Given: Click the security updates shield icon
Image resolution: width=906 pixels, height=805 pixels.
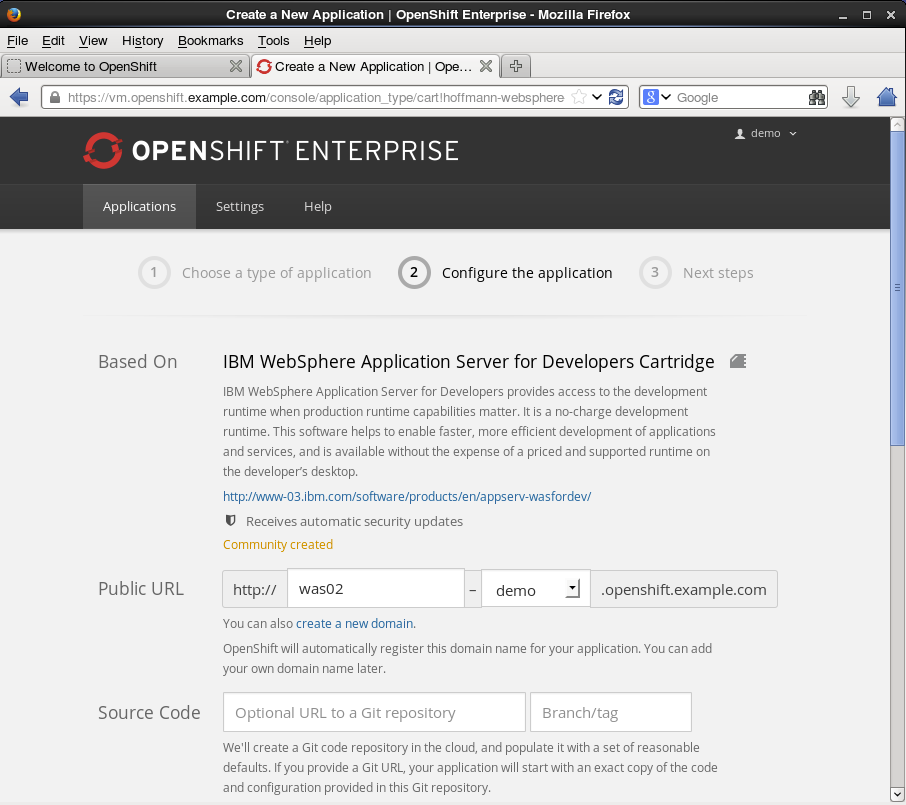Looking at the screenshot, I should click(x=231, y=521).
